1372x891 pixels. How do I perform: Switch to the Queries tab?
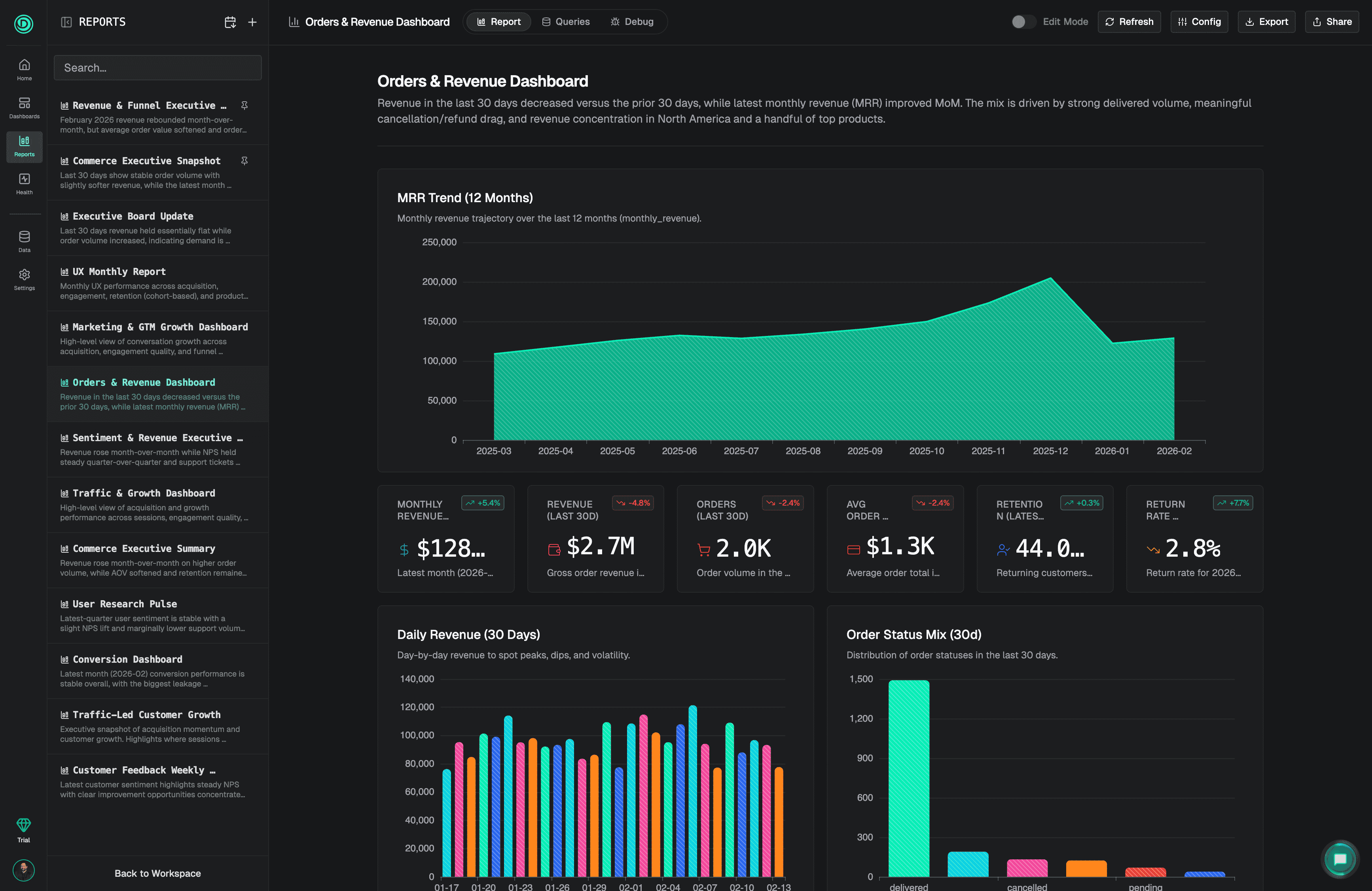tap(565, 22)
